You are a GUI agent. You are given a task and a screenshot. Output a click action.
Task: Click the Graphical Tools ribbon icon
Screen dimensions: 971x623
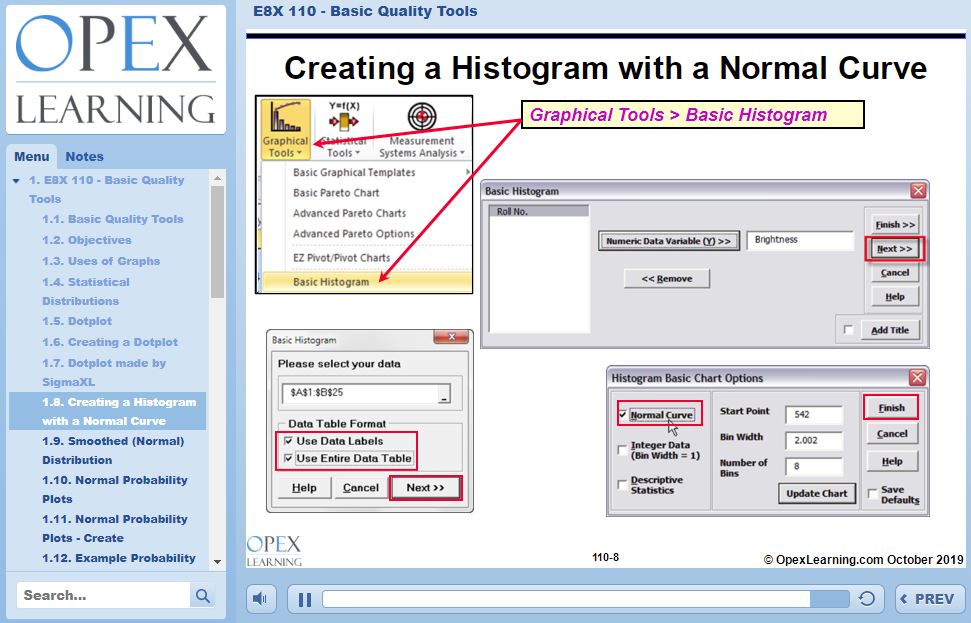pos(285,128)
